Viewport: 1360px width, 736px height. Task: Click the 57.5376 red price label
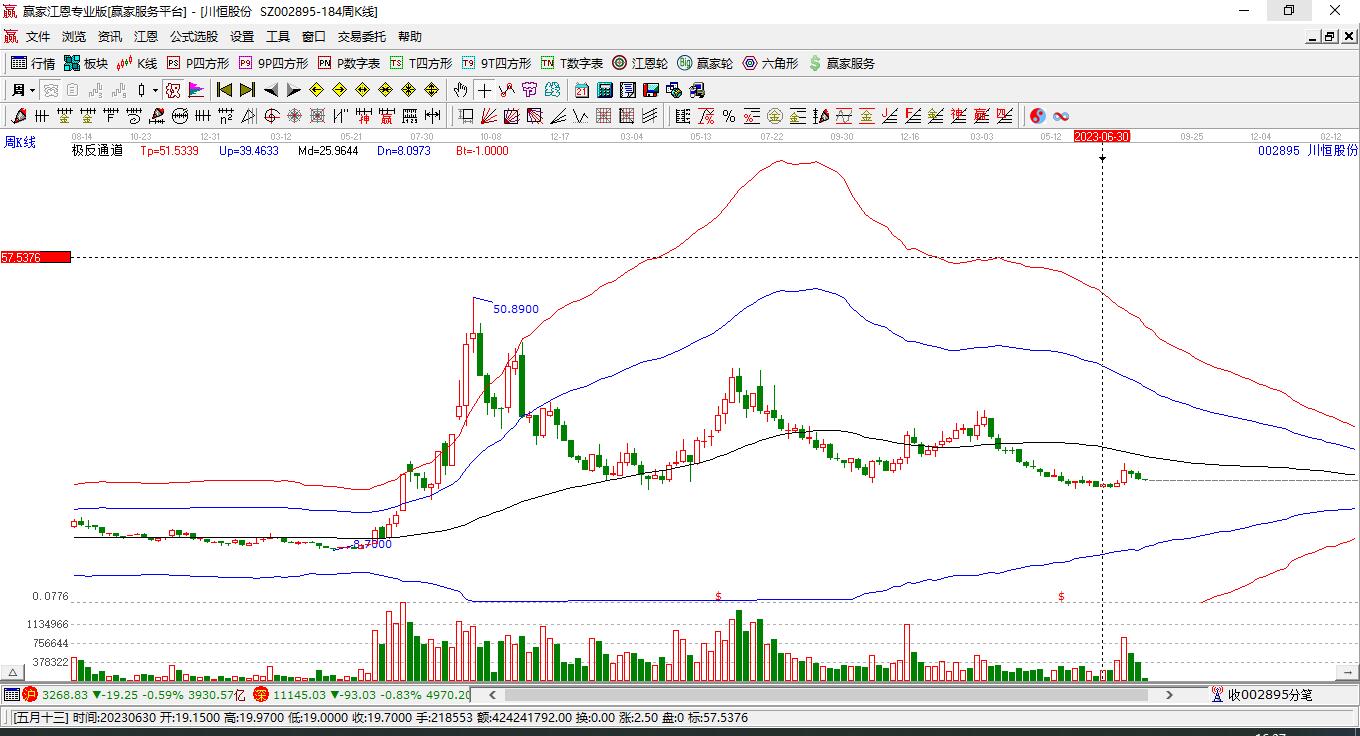[x=36, y=257]
